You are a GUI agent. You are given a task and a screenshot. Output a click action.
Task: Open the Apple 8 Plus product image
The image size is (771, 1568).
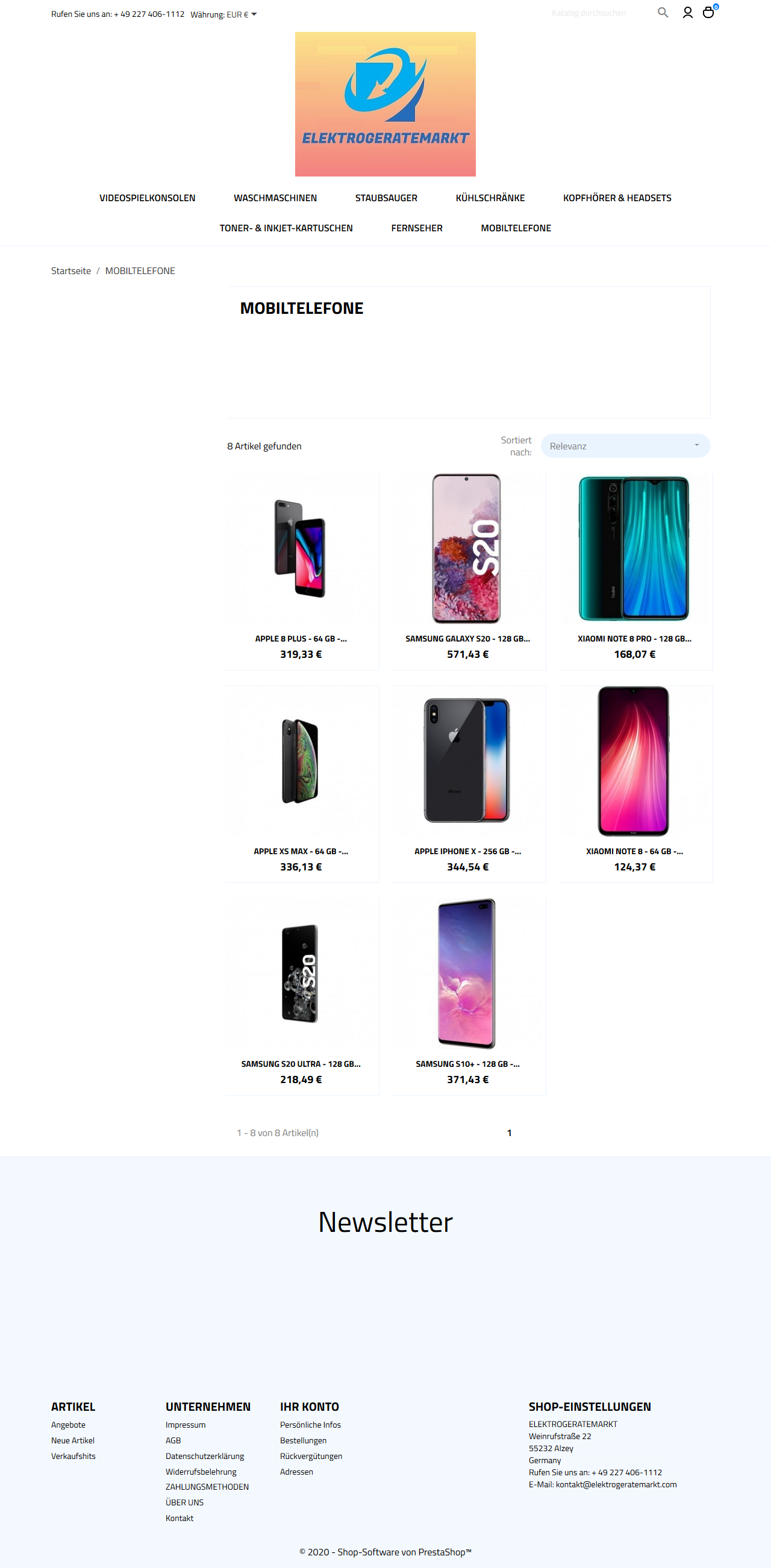tap(301, 548)
